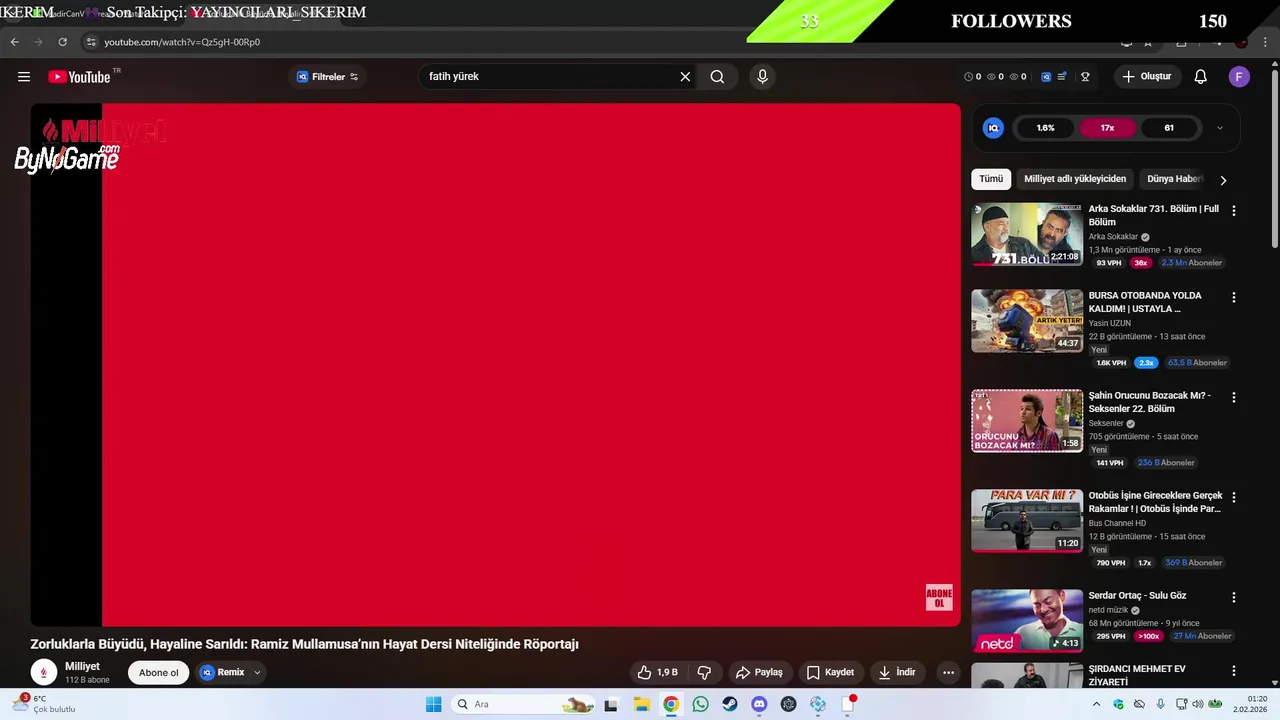Click the 61 vidIQ score pill

click(1168, 128)
